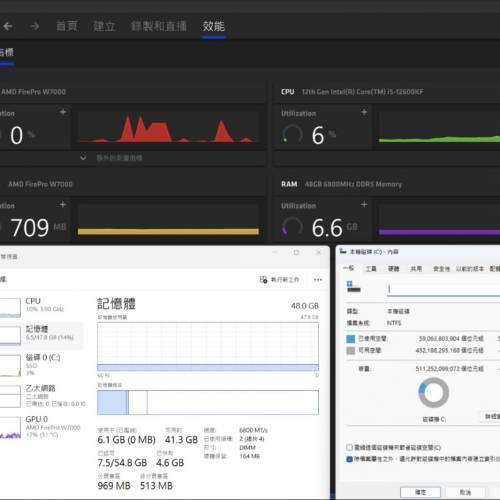The height and width of the screenshot is (500, 500).
Task: Click the 7.5/54.8 GB committed value
Action: [x=122, y=463]
